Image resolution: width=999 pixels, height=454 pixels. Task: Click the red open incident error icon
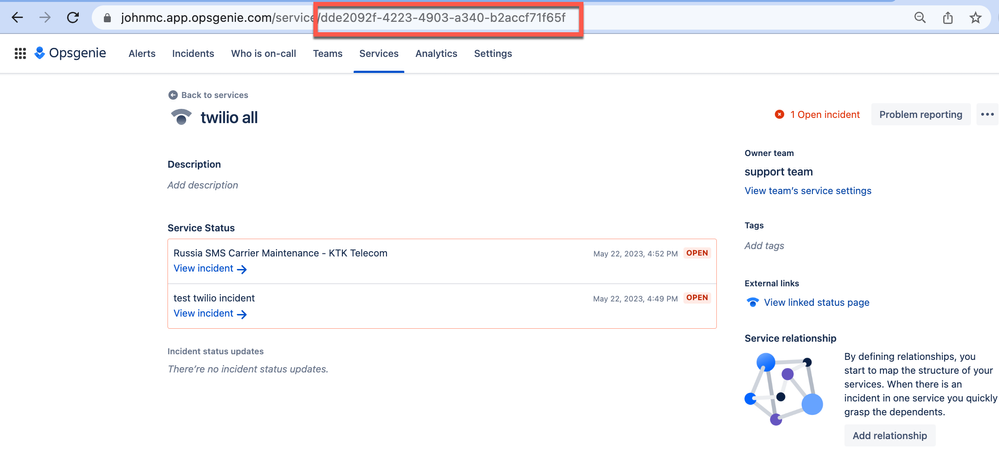[x=779, y=115]
